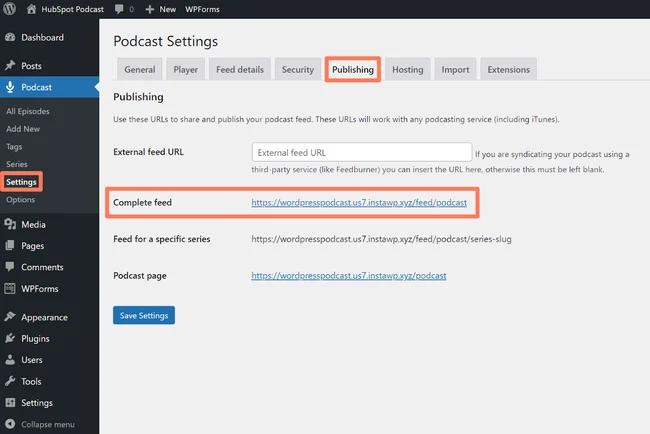The image size is (650, 434).
Task: Open the Security tab
Action: point(298,69)
